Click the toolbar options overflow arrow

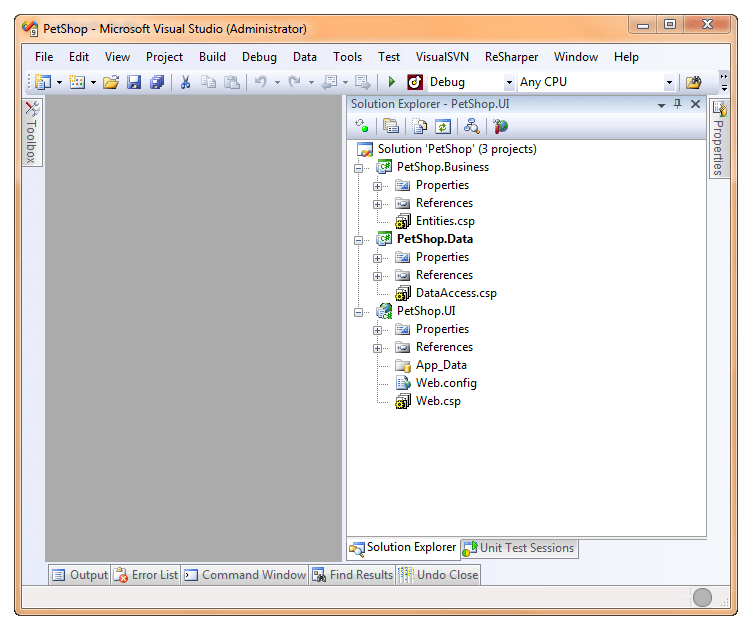coord(724,82)
